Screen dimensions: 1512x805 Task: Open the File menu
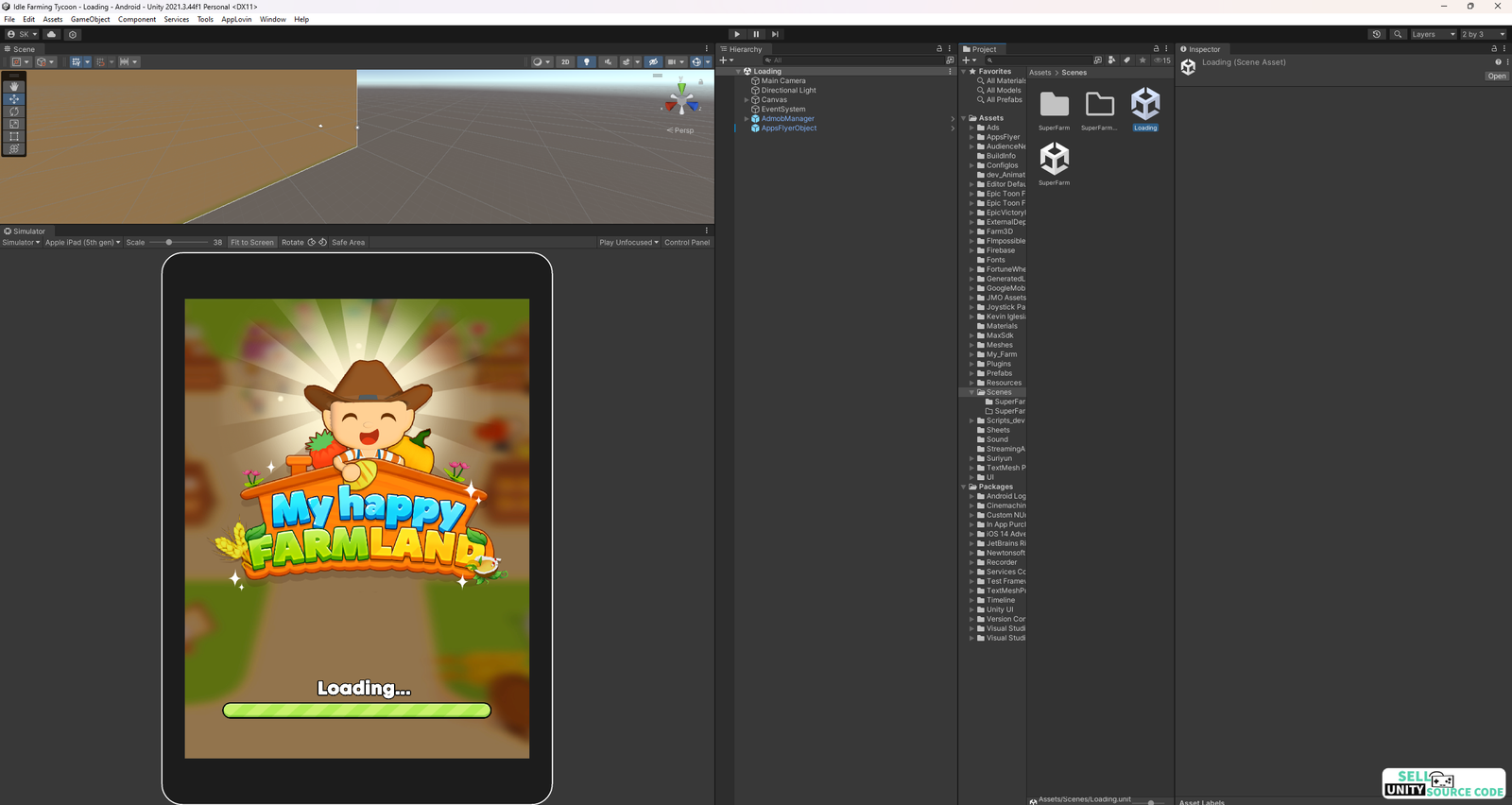point(9,19)
